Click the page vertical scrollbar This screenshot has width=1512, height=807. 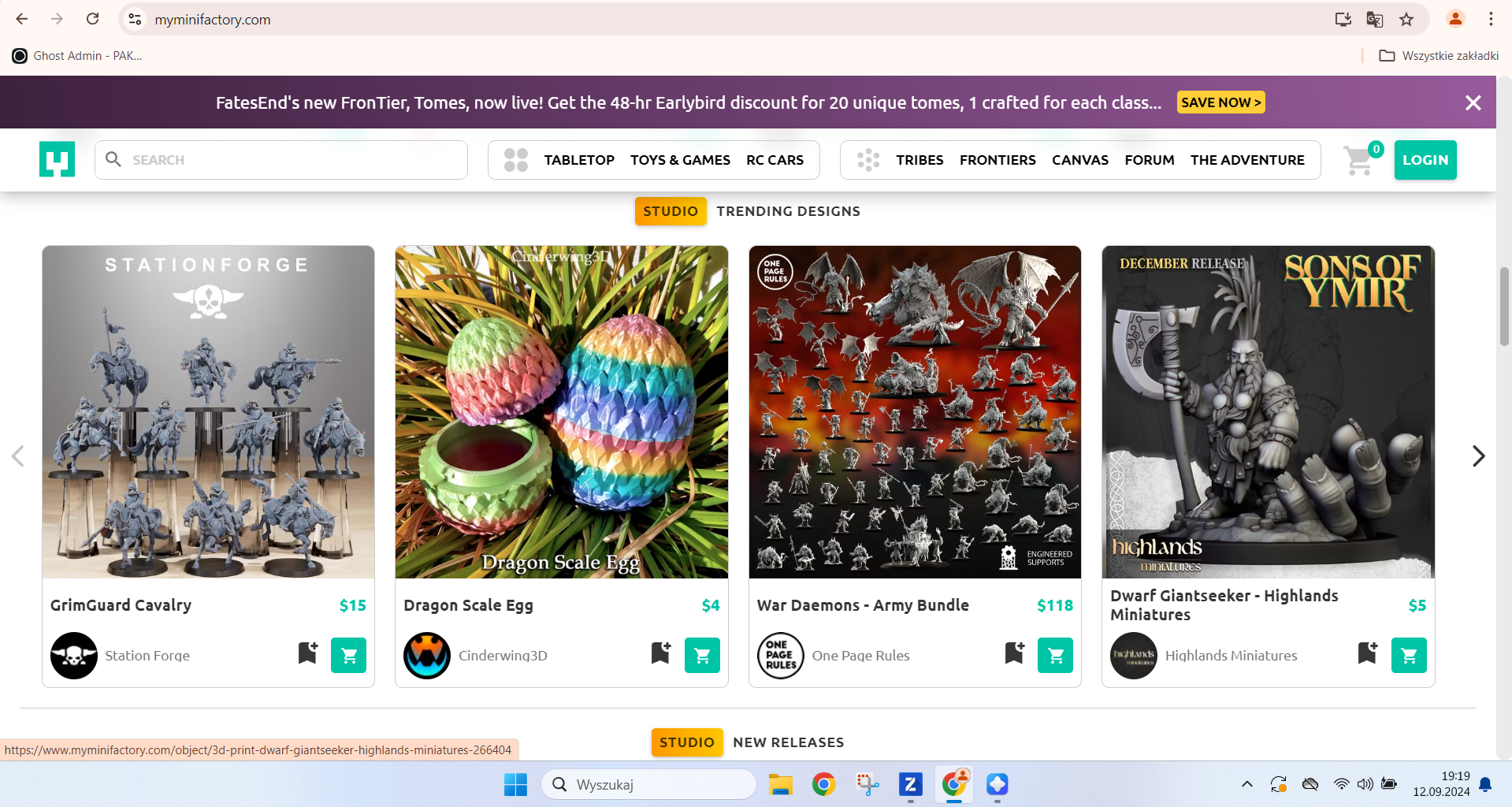pyautogui.click(x=1504, y=307)
